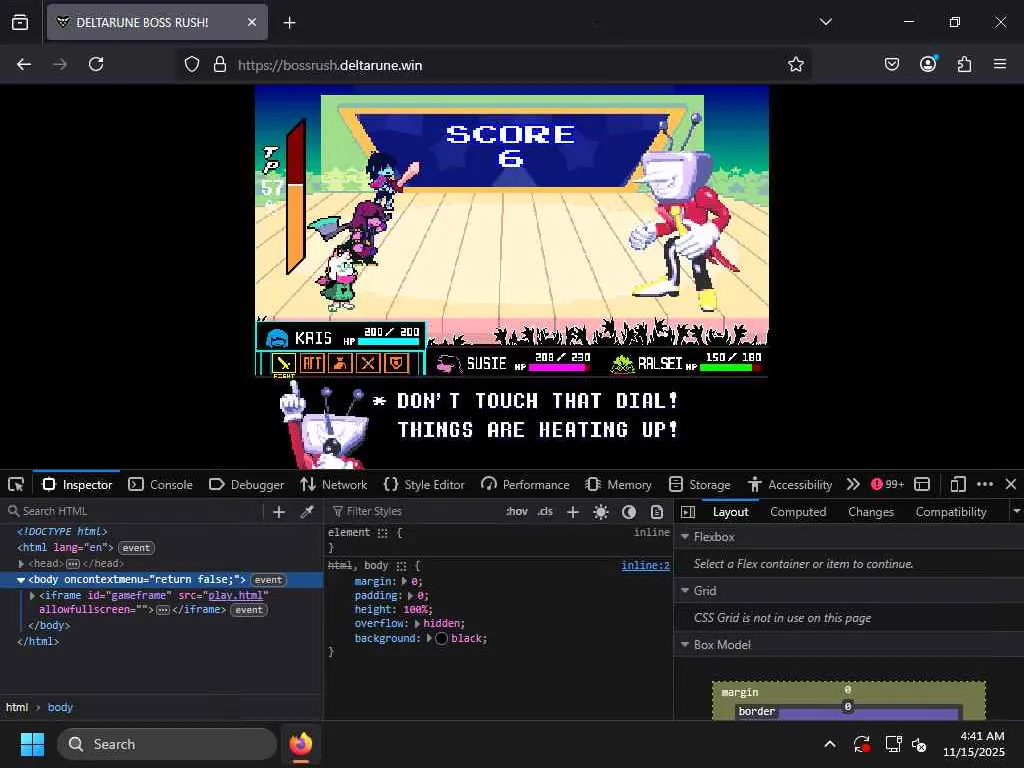
Task: Click event badge on iframe element
Action: (249, 610)
